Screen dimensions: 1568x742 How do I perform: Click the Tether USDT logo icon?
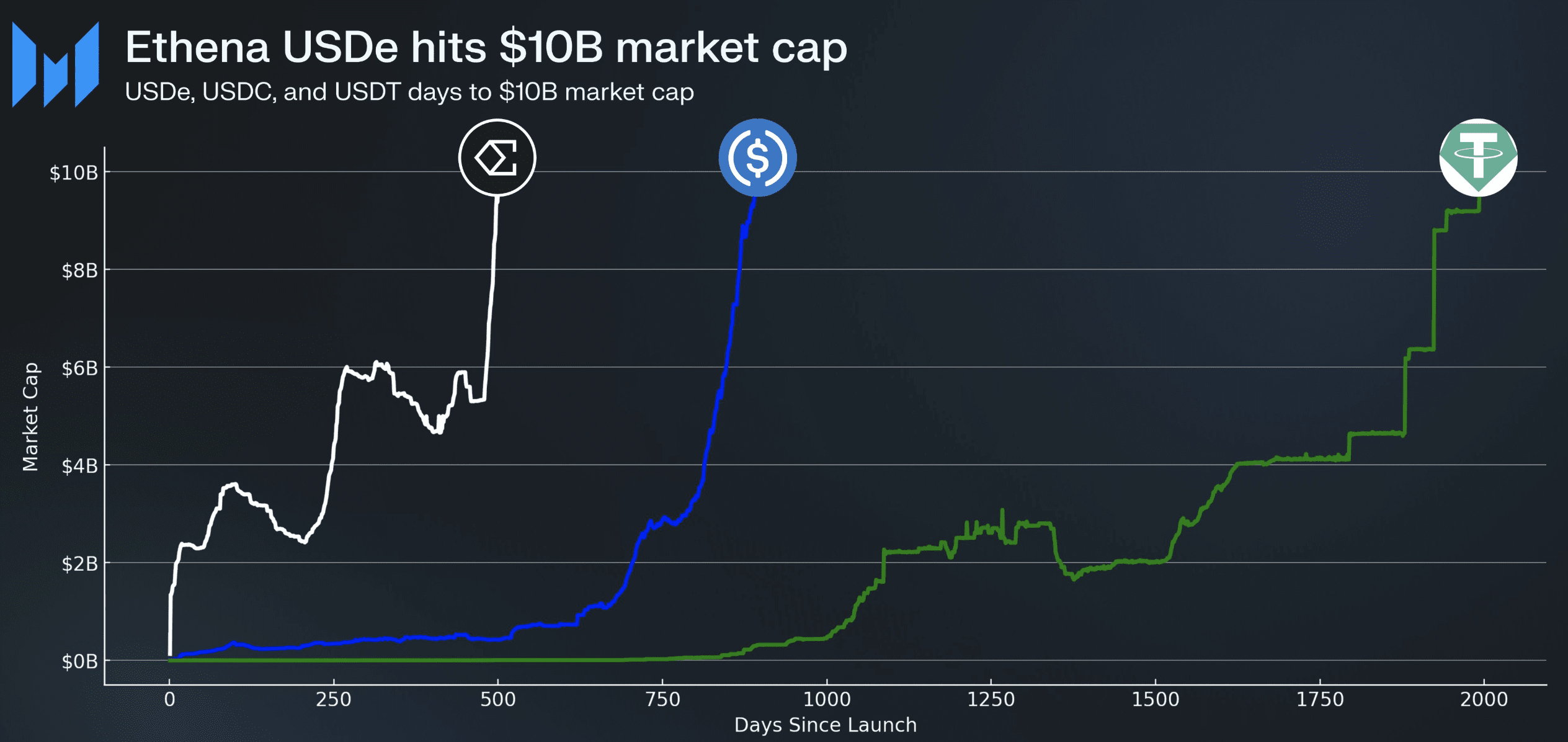point(1478,158)
